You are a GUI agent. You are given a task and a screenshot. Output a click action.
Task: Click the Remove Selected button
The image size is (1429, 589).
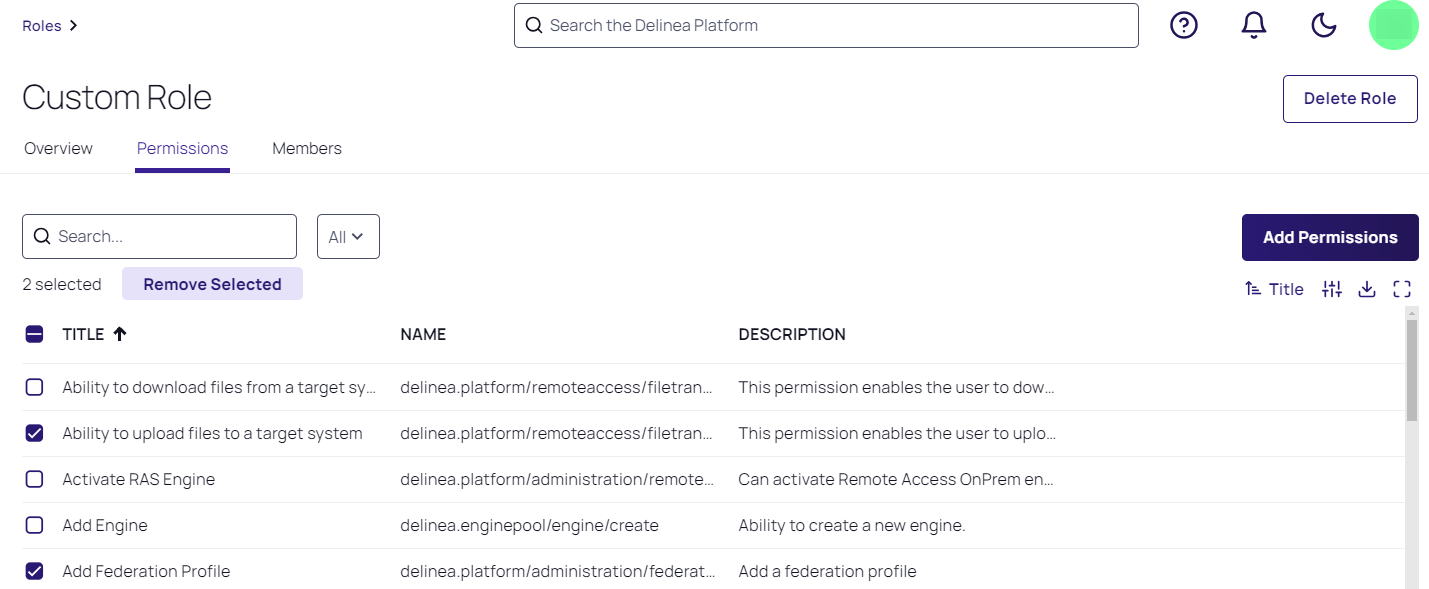212,284
